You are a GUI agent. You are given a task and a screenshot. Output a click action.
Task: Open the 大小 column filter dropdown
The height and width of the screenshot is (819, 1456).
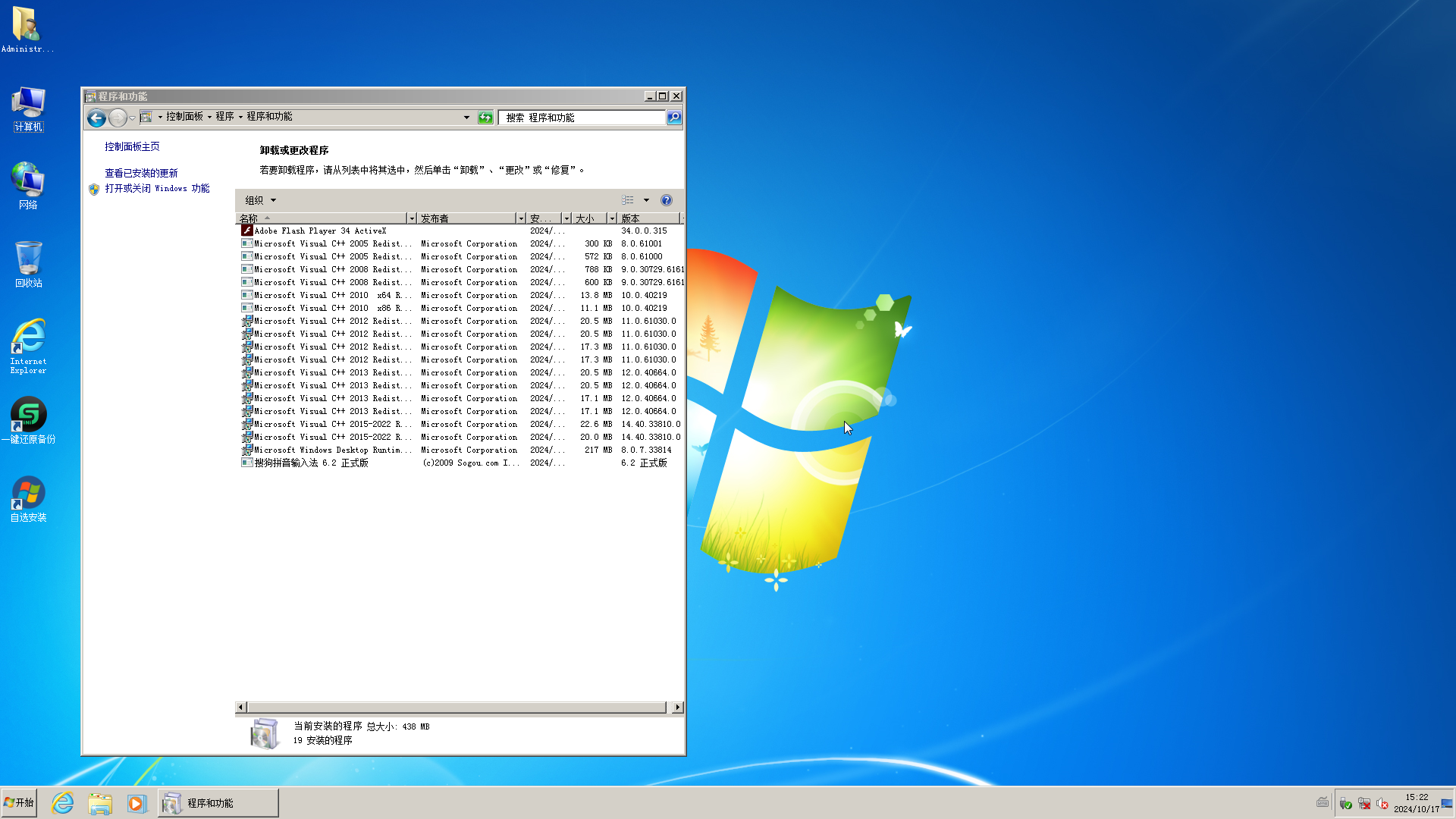tap(612, 218)
